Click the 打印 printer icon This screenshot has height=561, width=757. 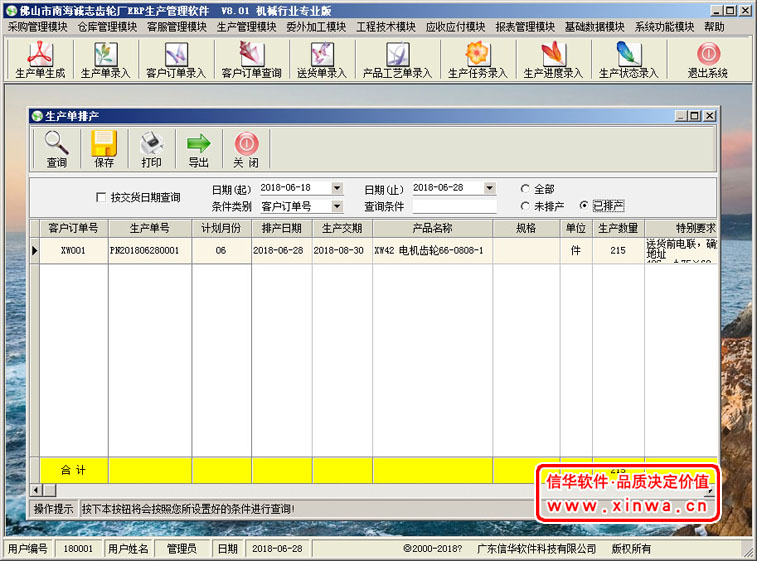tap(151, 149)
